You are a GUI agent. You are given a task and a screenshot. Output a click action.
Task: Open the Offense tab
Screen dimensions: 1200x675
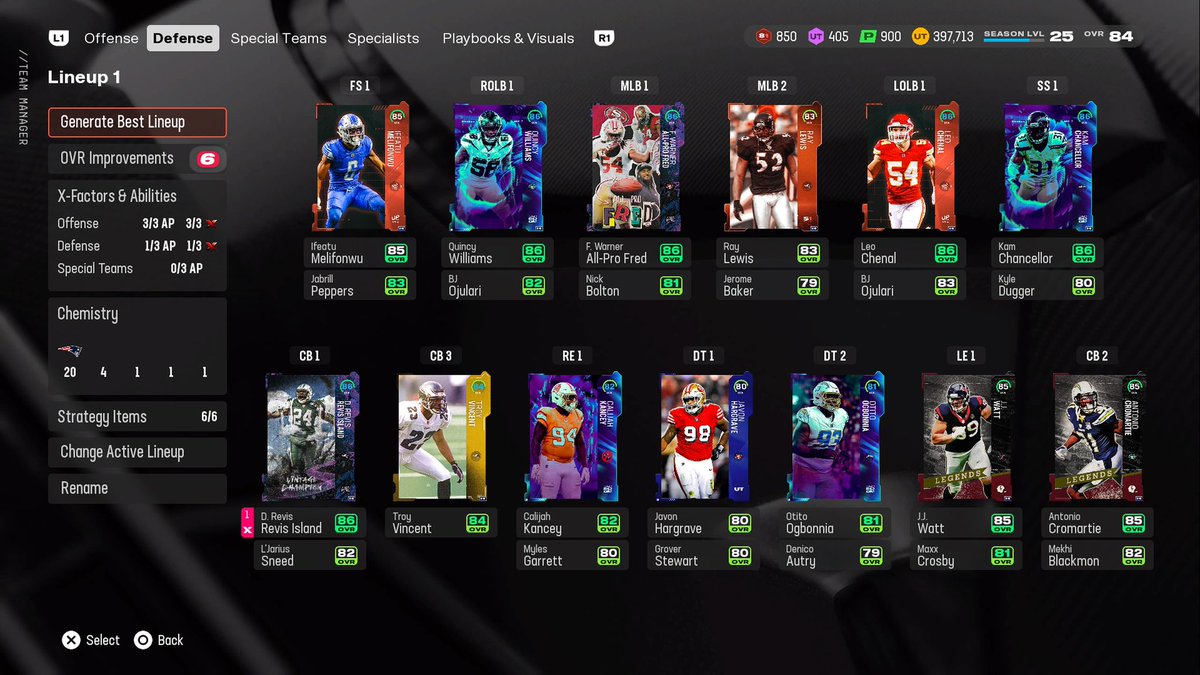[111, 38]
